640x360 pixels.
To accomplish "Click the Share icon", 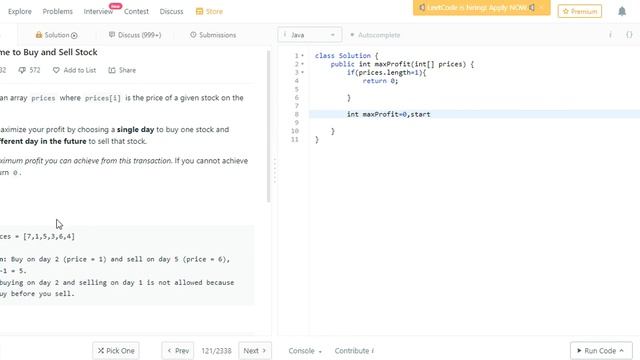I will click(x=112, y=70).
